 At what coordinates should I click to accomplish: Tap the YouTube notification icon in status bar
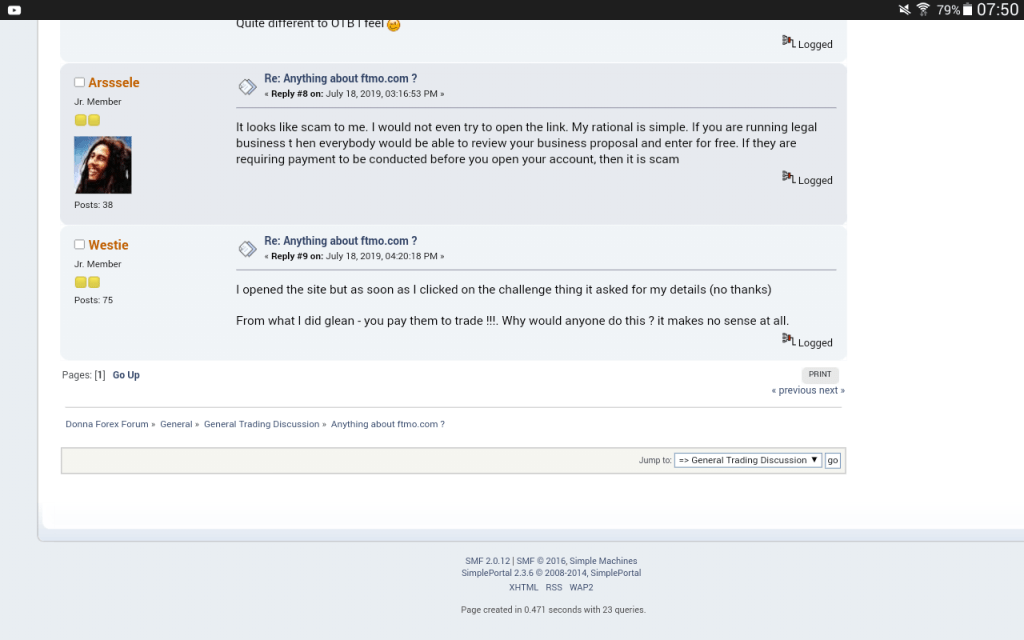(x=14, y=10)
